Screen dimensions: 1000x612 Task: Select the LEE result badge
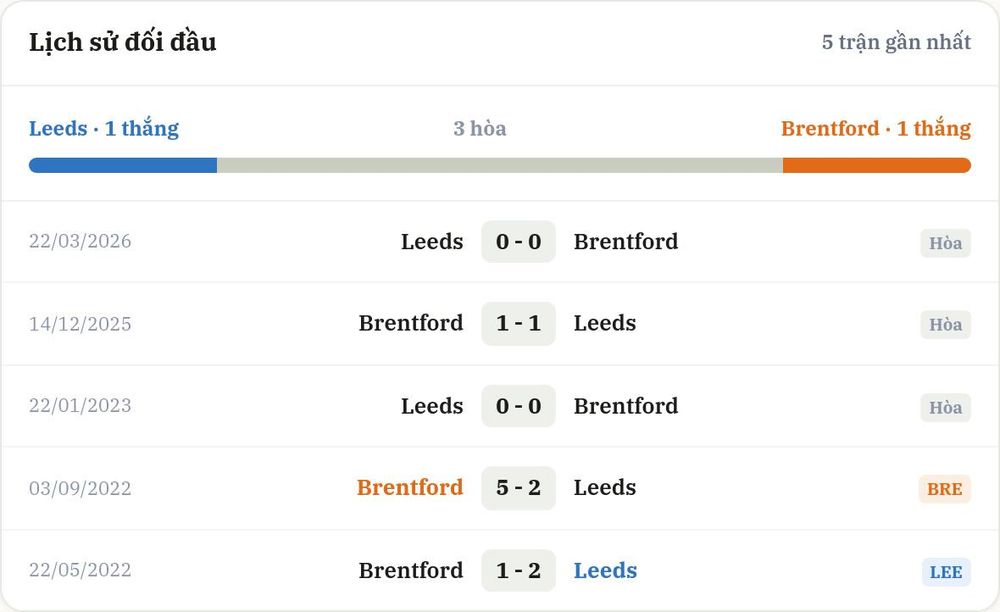point(946,572)
